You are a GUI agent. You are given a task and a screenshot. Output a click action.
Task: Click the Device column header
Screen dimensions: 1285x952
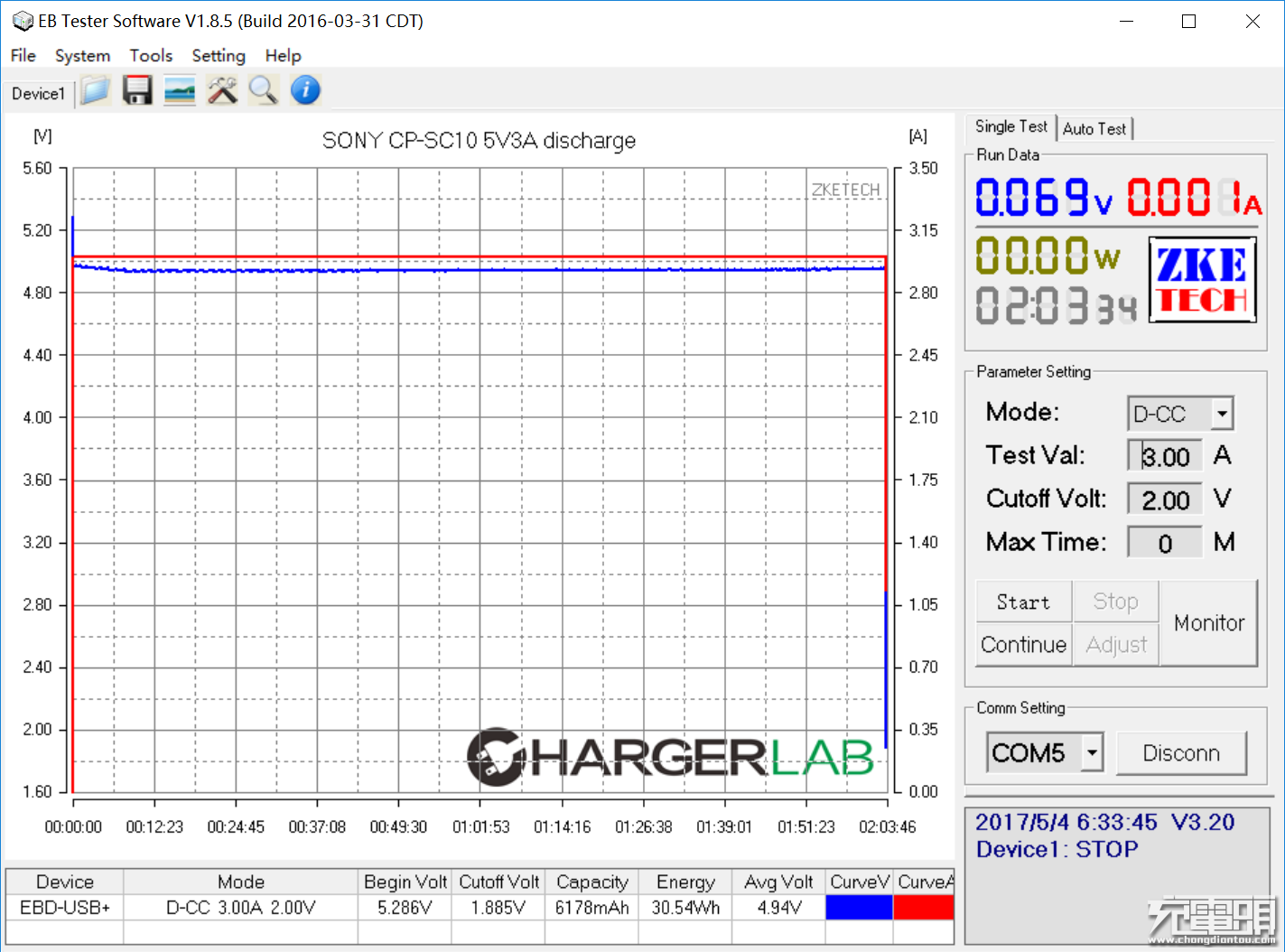click(x=65, y=882)
